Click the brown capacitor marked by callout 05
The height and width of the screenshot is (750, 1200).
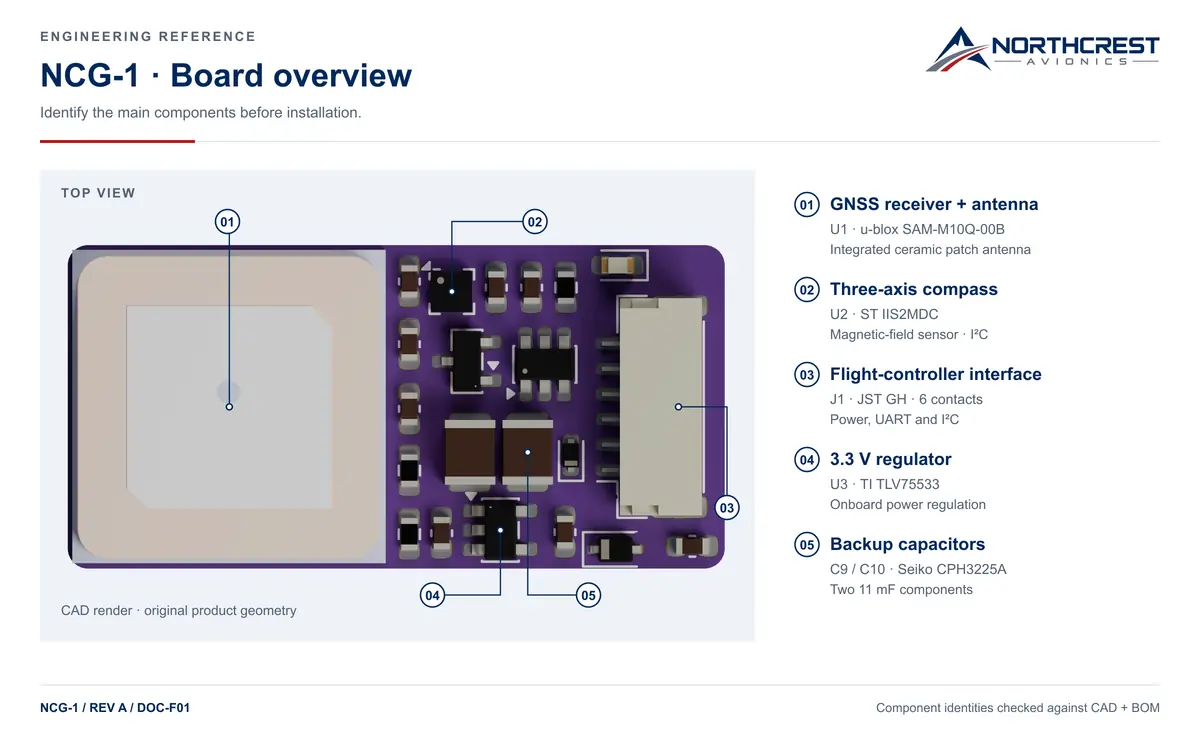pos(527,454)
